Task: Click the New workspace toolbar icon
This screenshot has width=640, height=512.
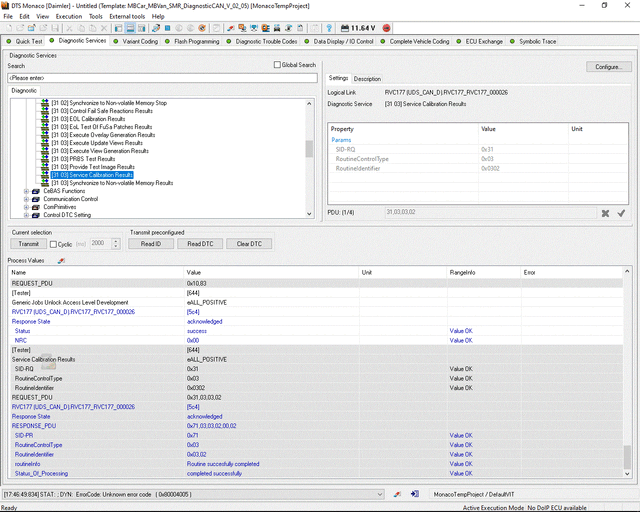Action: coord(9,28)
